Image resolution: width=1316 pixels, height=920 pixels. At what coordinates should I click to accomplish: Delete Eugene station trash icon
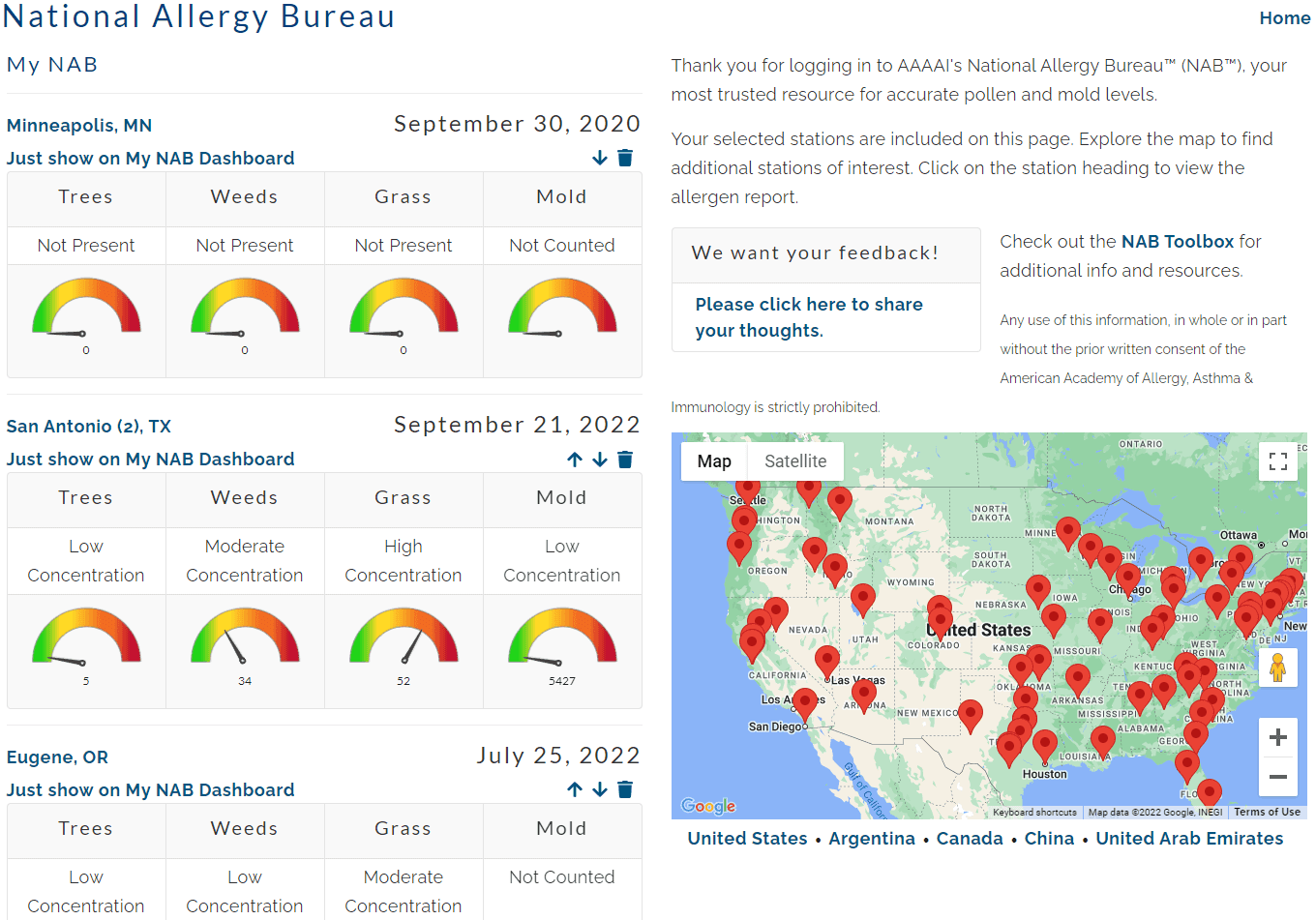tap(625, 789)
